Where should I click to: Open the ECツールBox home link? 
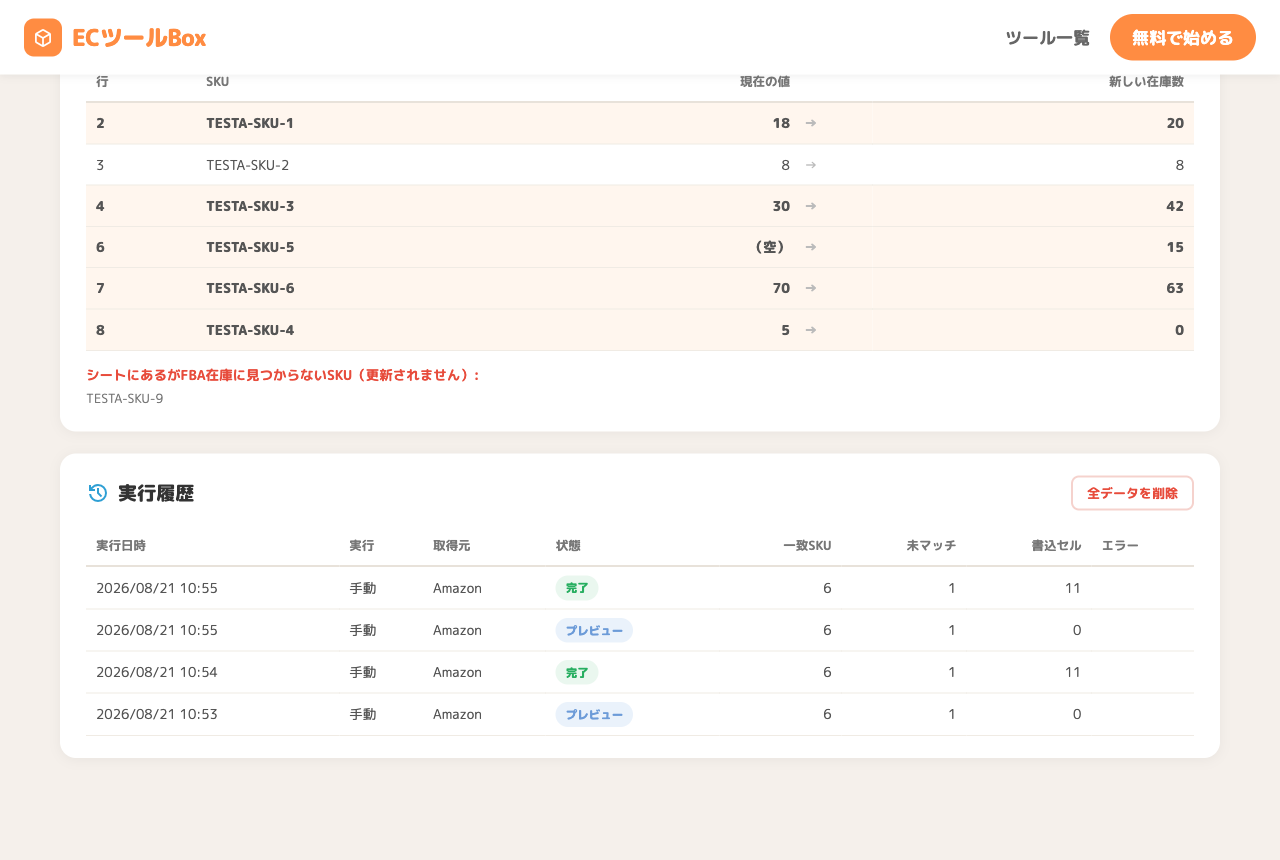tap(115, 38)
